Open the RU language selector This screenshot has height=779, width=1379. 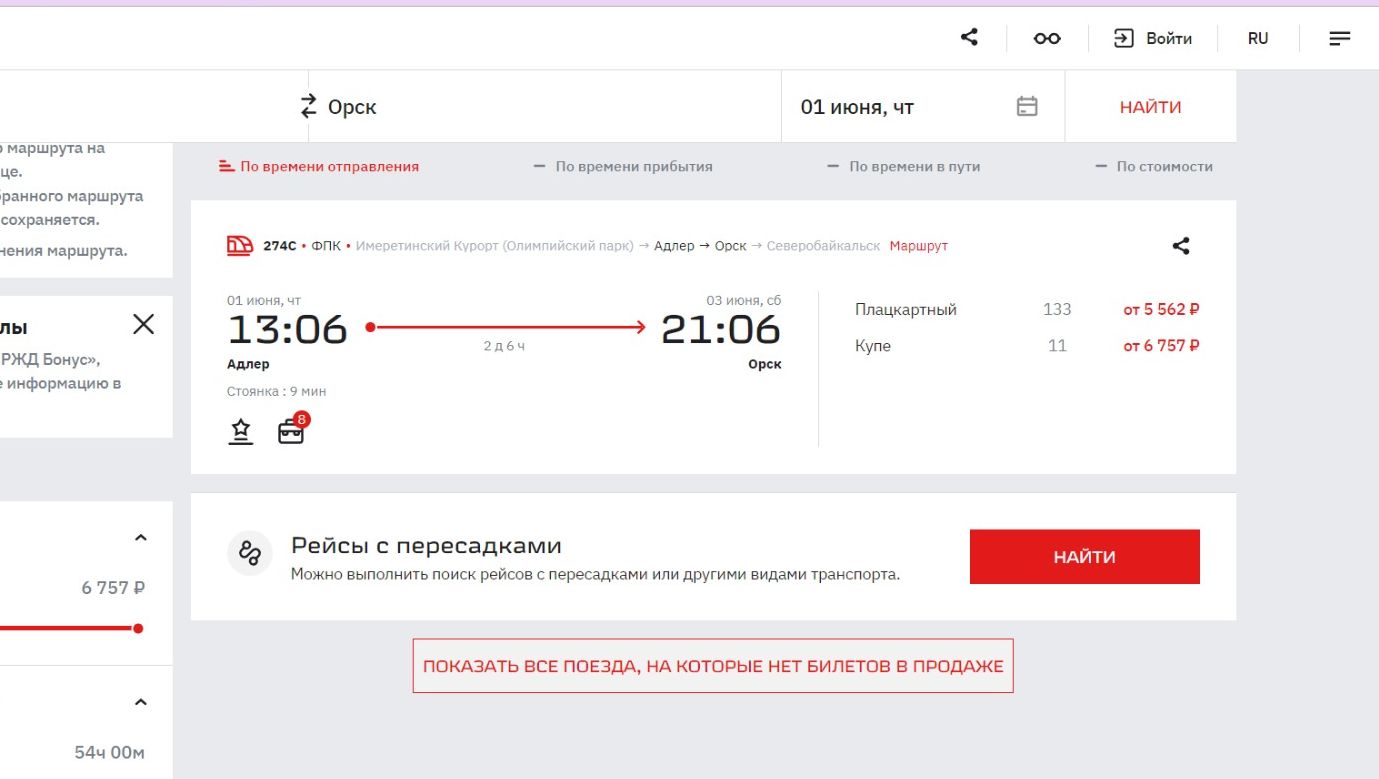(x=1258, y=38)
